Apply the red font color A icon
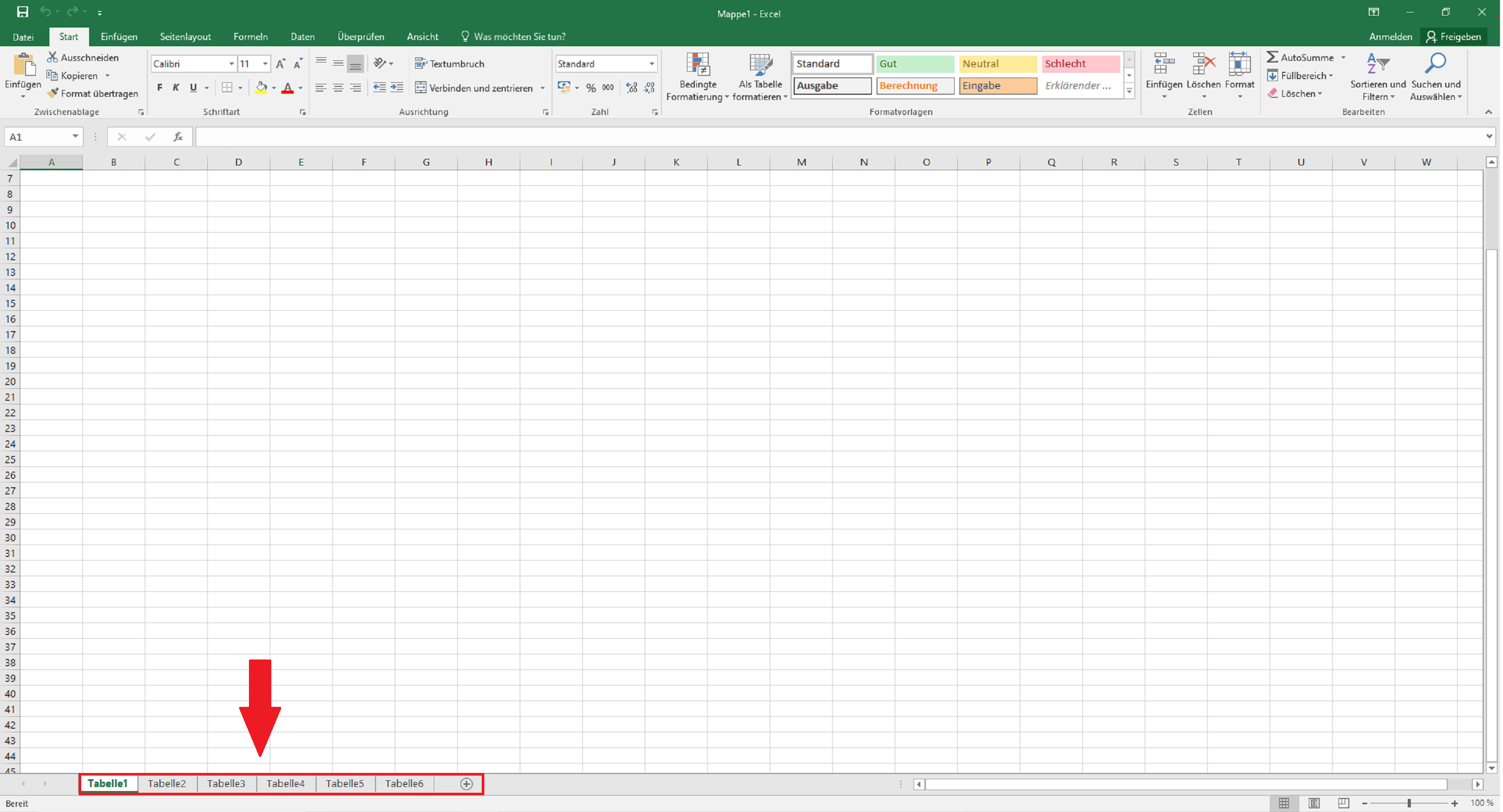Screen dimensions: 1503x812 (287, 87)
